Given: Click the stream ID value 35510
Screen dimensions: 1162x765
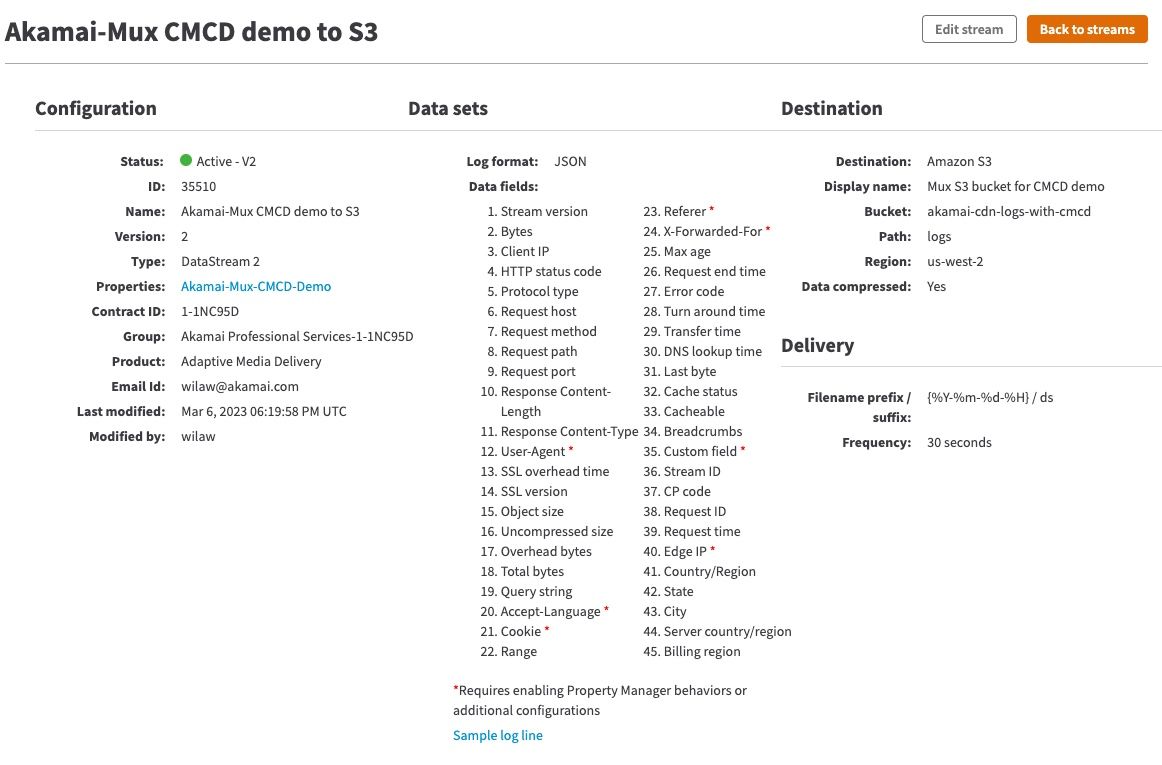Looking at the screenshot, I should (199, 187).
